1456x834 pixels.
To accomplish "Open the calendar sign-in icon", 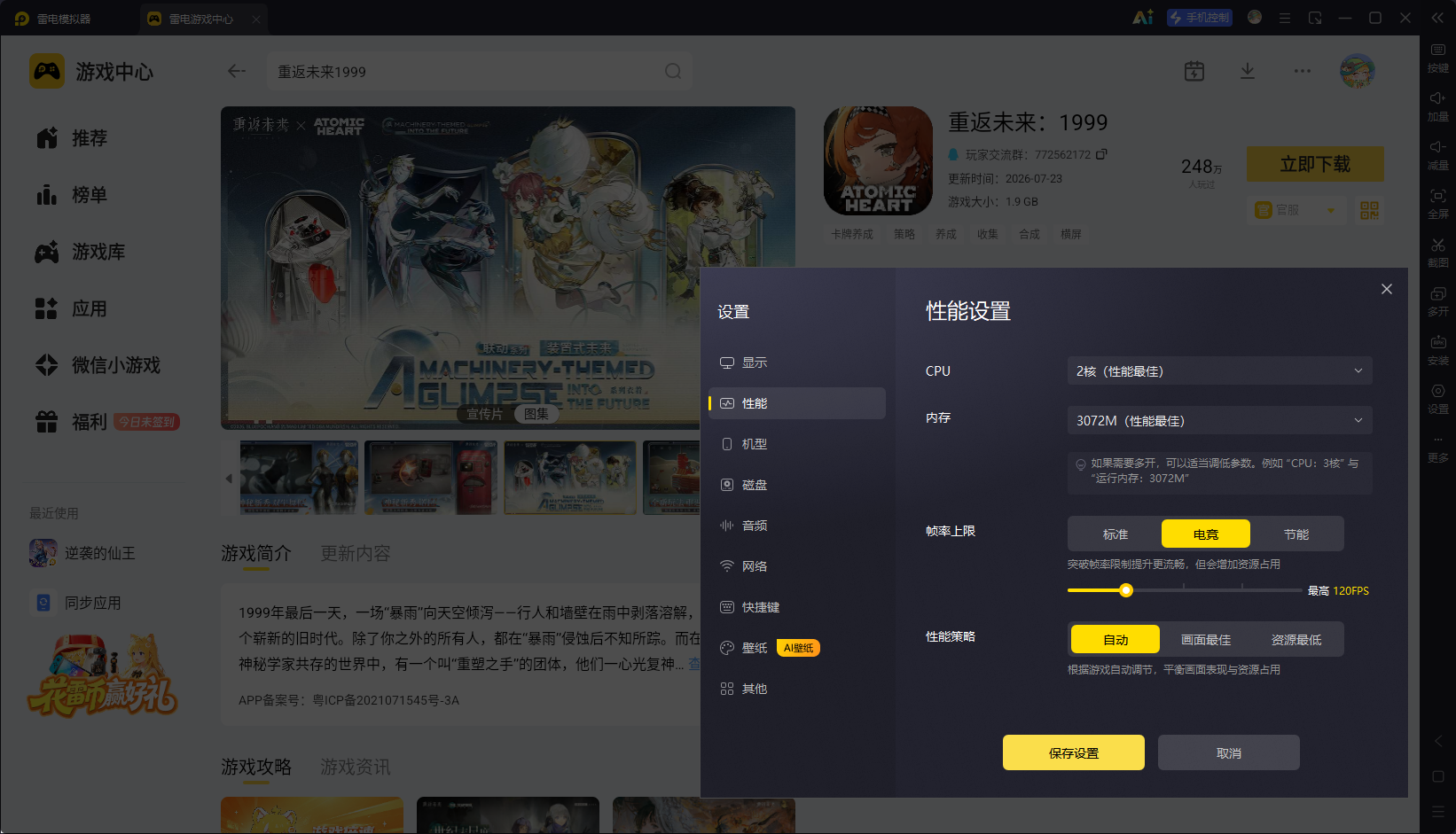I will coord(1194,71).
